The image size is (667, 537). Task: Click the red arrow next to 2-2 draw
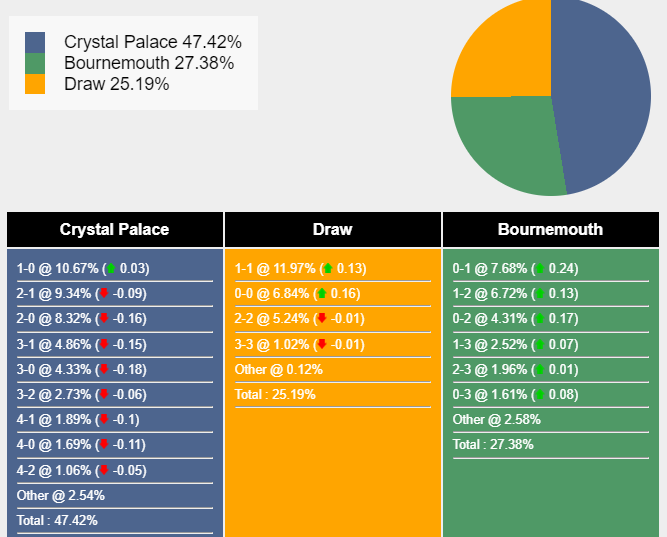[x=322, y=318]
